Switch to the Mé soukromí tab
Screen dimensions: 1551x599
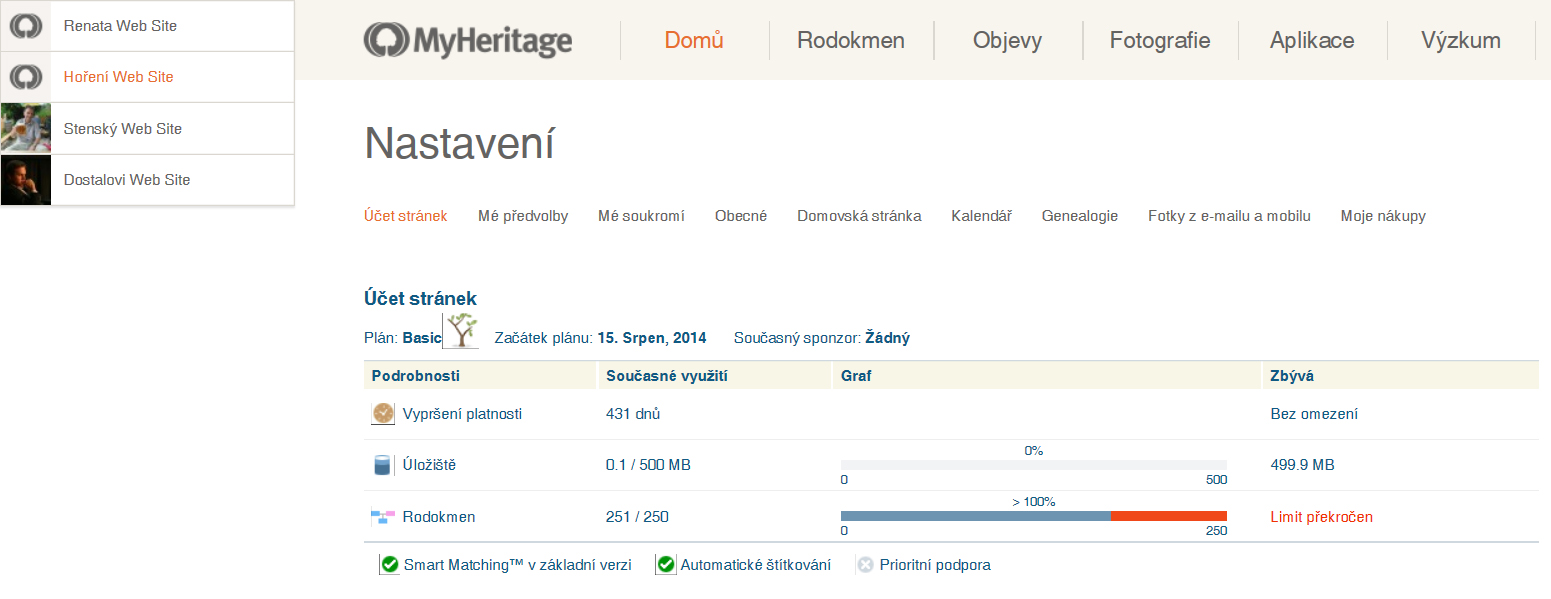pos(641,216)
